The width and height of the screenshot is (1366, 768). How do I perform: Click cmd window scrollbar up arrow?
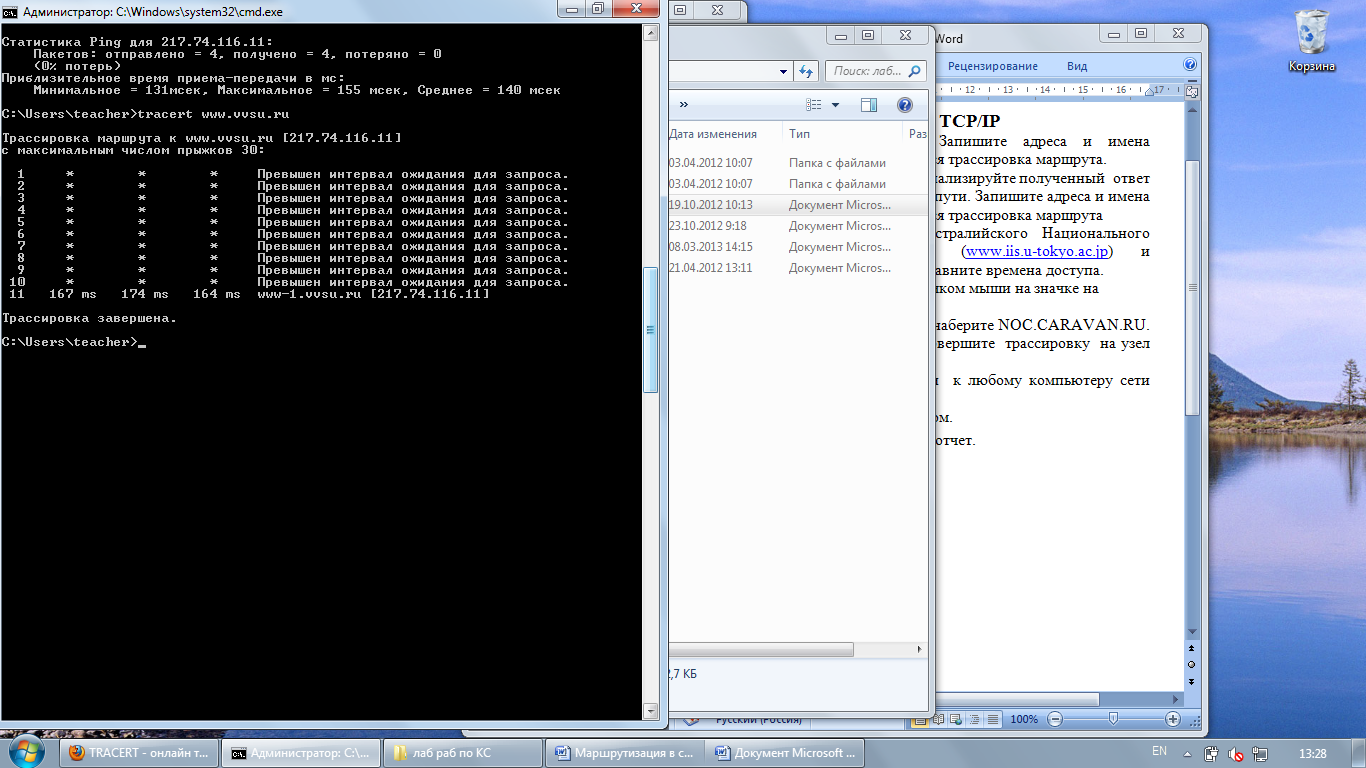coord(651,32)
